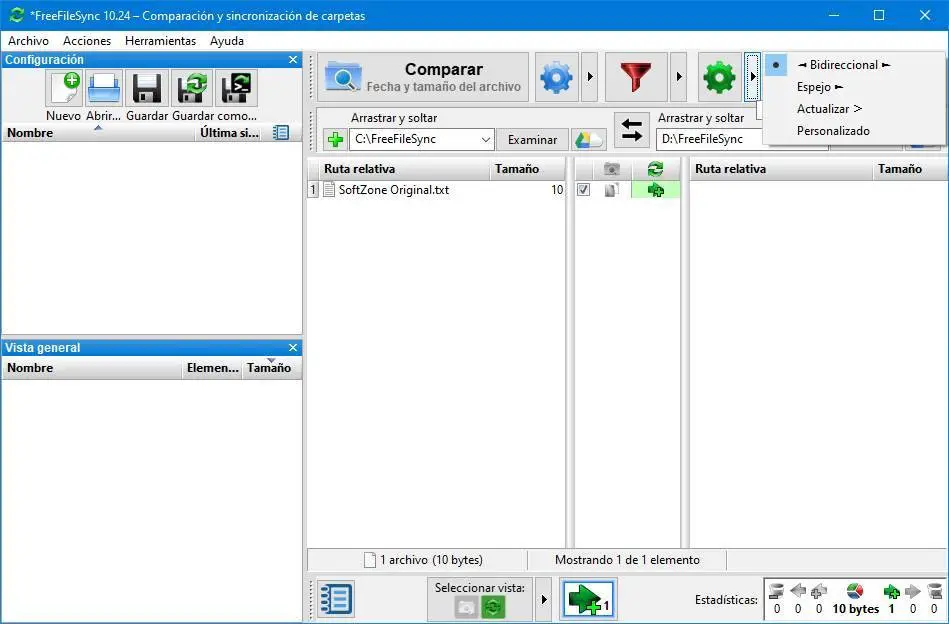Viewport: 949px width, 624px height.
Task: Click the Nuevo configuration icon
Action: [x=64, y=88]
